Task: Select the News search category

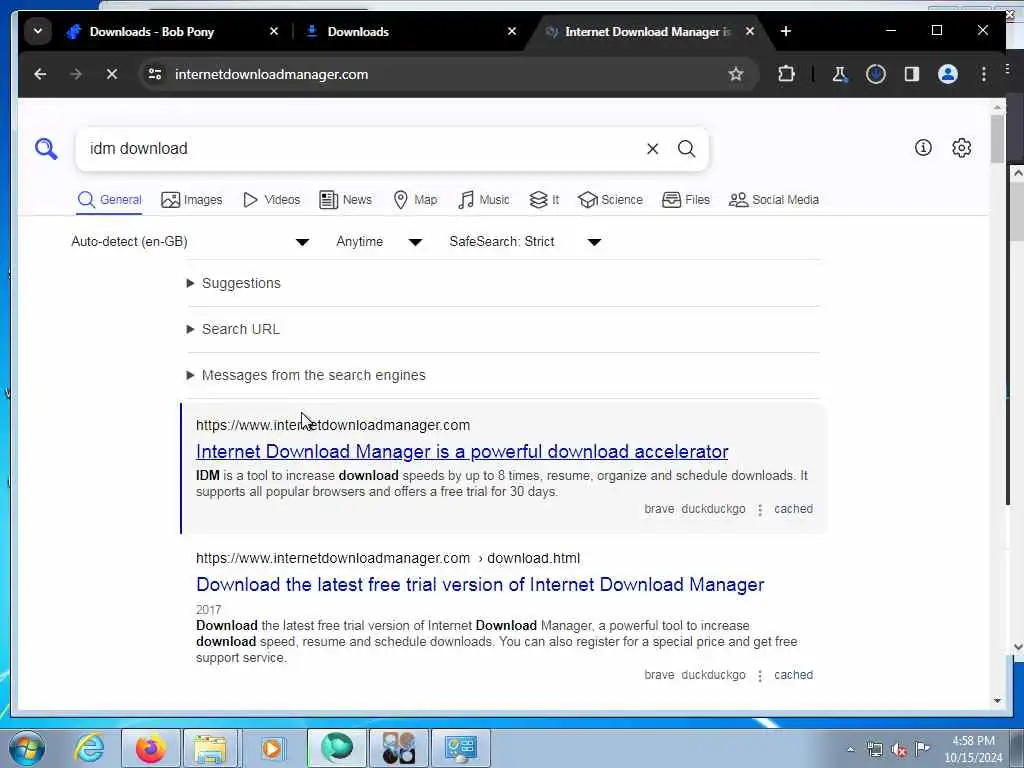Action: pyautogui.click(x=345, y=200)
